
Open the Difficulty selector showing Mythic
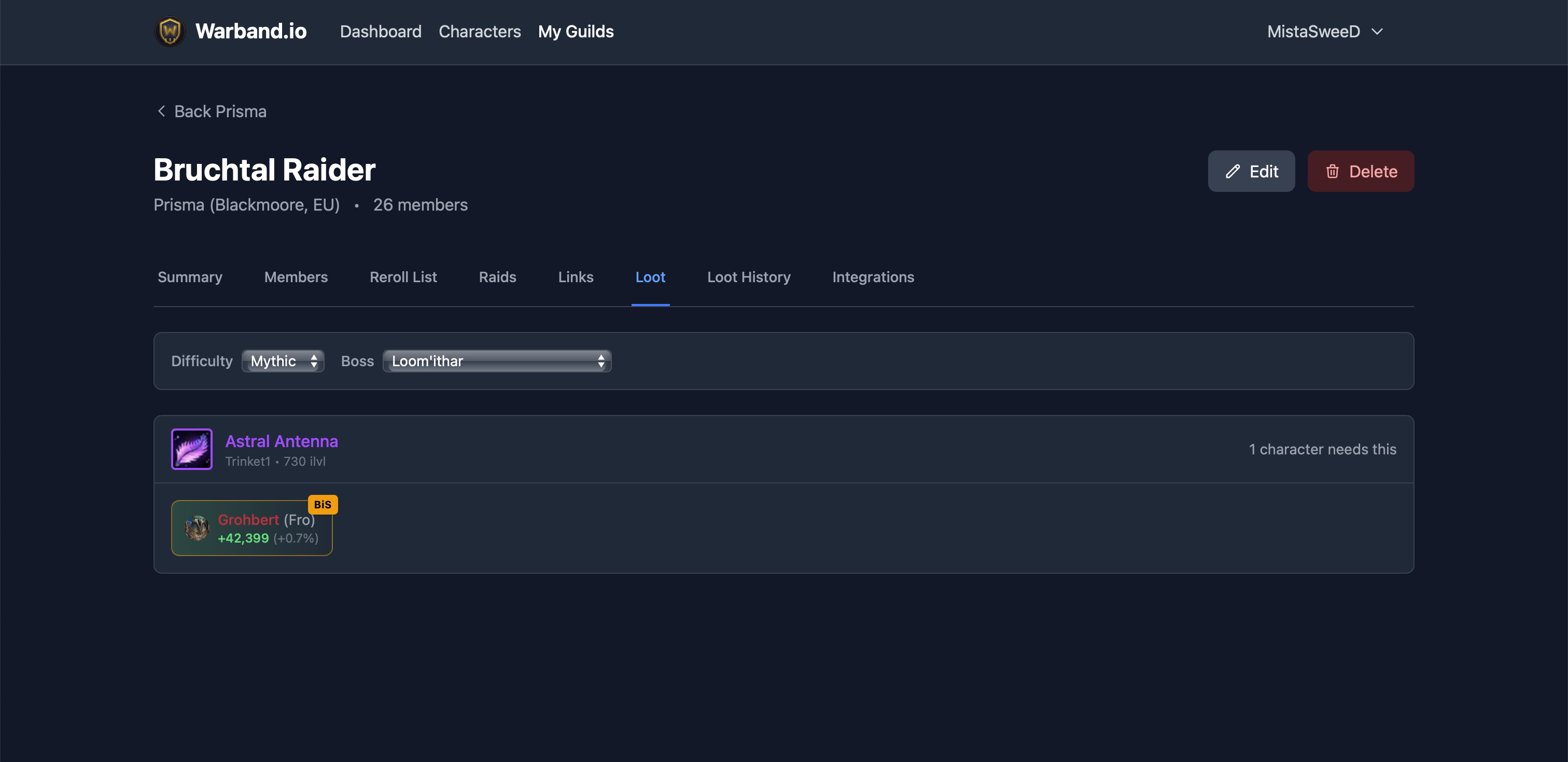(x=283, y=361)
